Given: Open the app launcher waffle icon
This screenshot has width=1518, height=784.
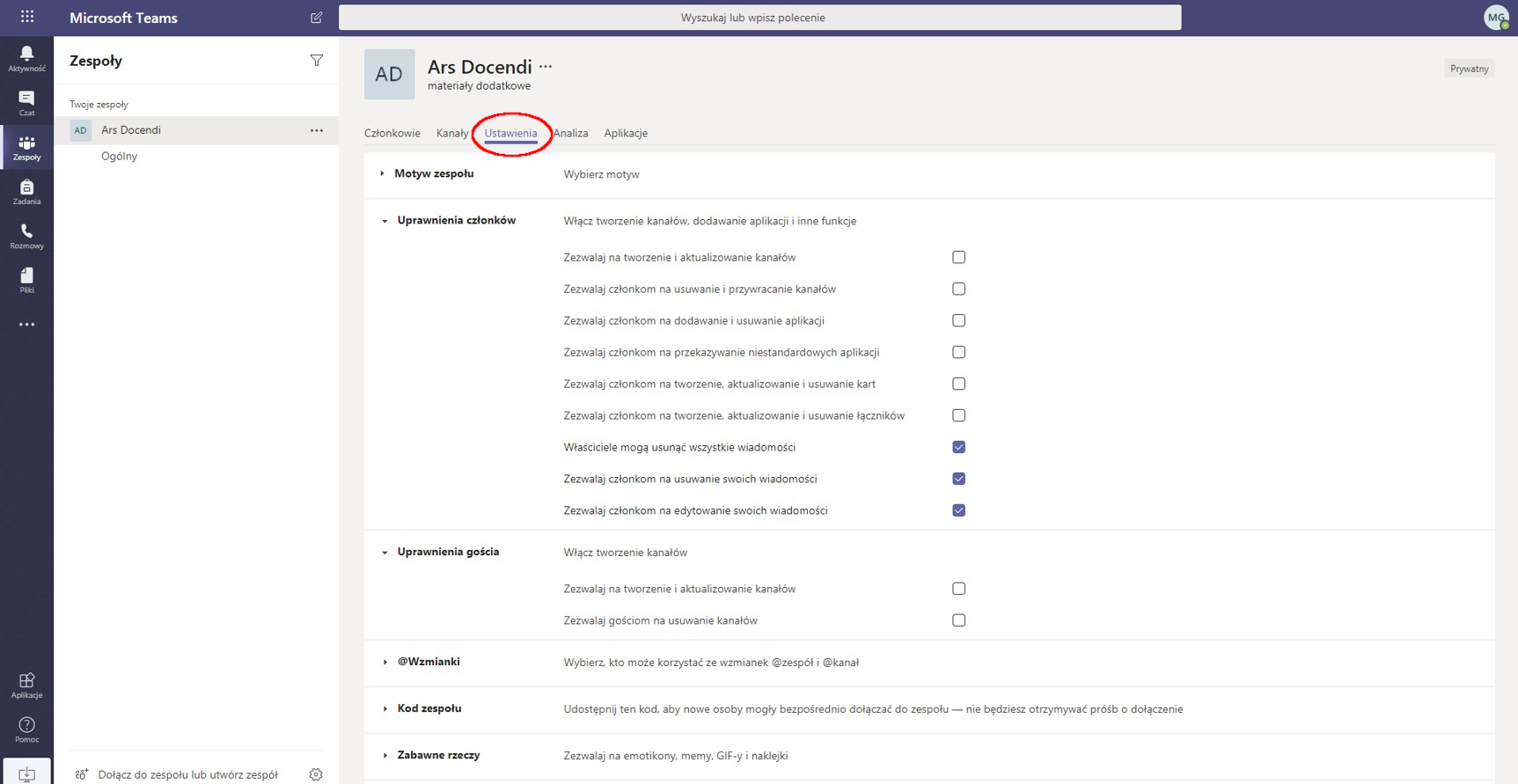Looking at the screenshot, I should tap(27, 17).
